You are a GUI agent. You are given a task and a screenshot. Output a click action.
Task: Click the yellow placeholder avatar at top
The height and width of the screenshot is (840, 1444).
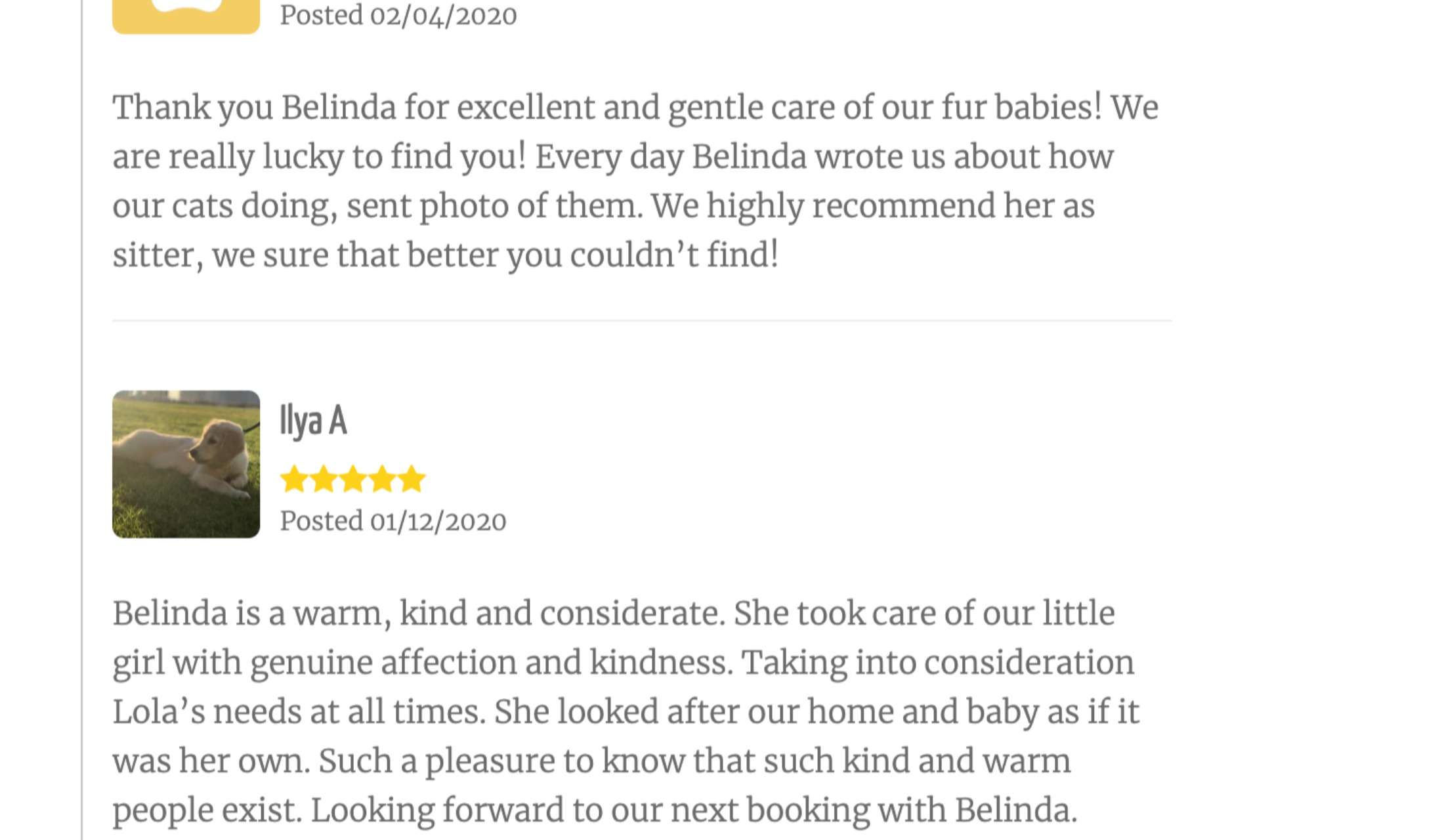186,16
